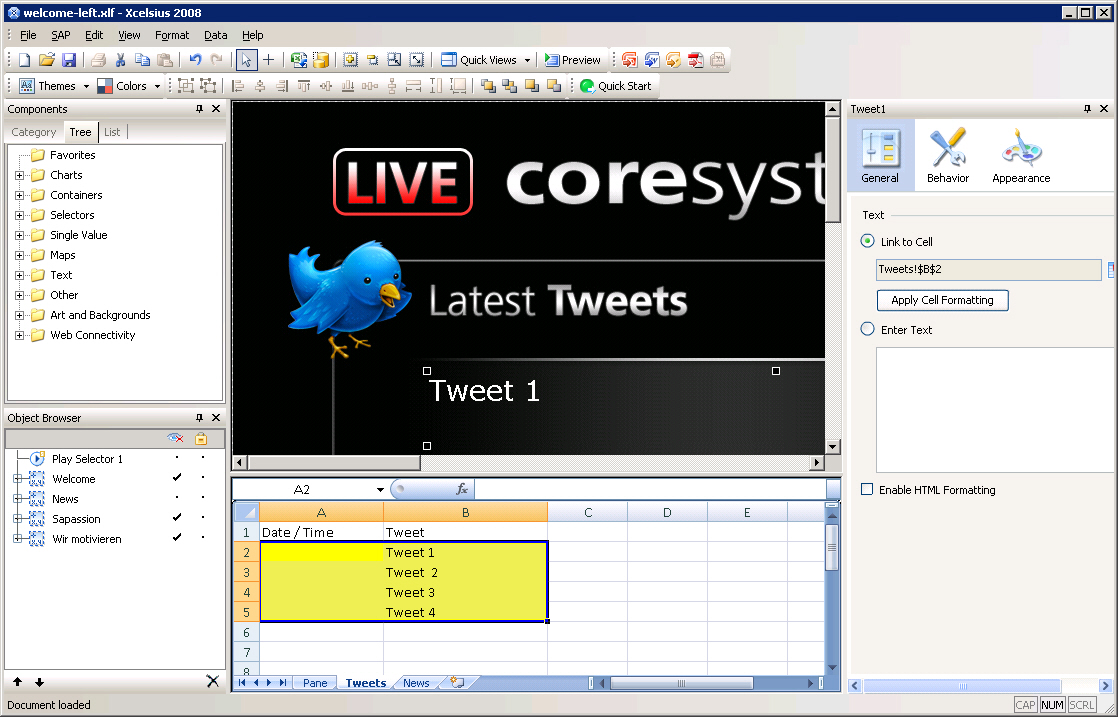Switch to the Pane sheet tab
Screen dimensions: 1118x717
314,683
